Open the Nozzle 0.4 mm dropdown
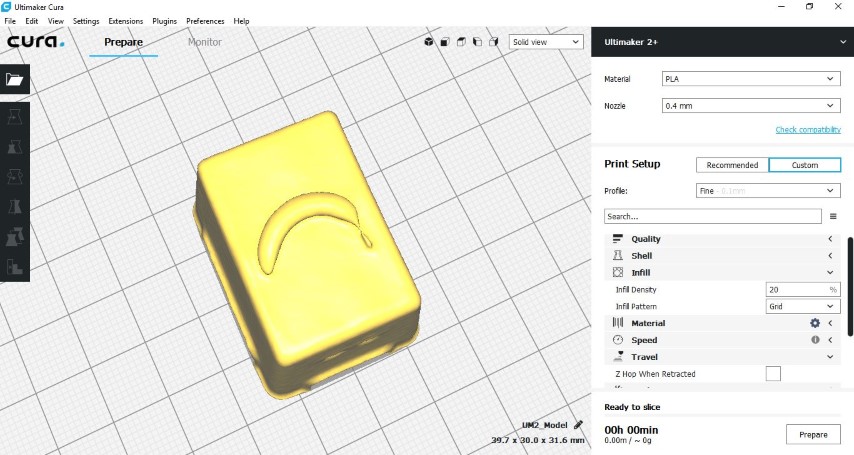This screenshot has width=854, height=455. coord(751,106)
